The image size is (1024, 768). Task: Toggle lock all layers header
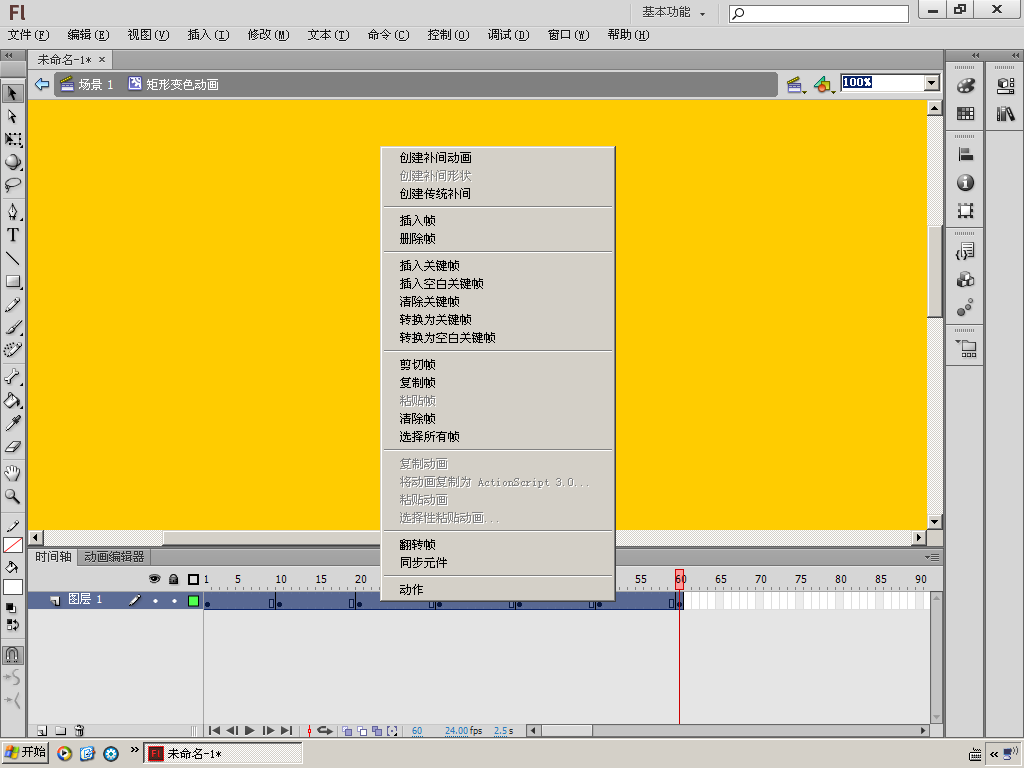(174, 579)
